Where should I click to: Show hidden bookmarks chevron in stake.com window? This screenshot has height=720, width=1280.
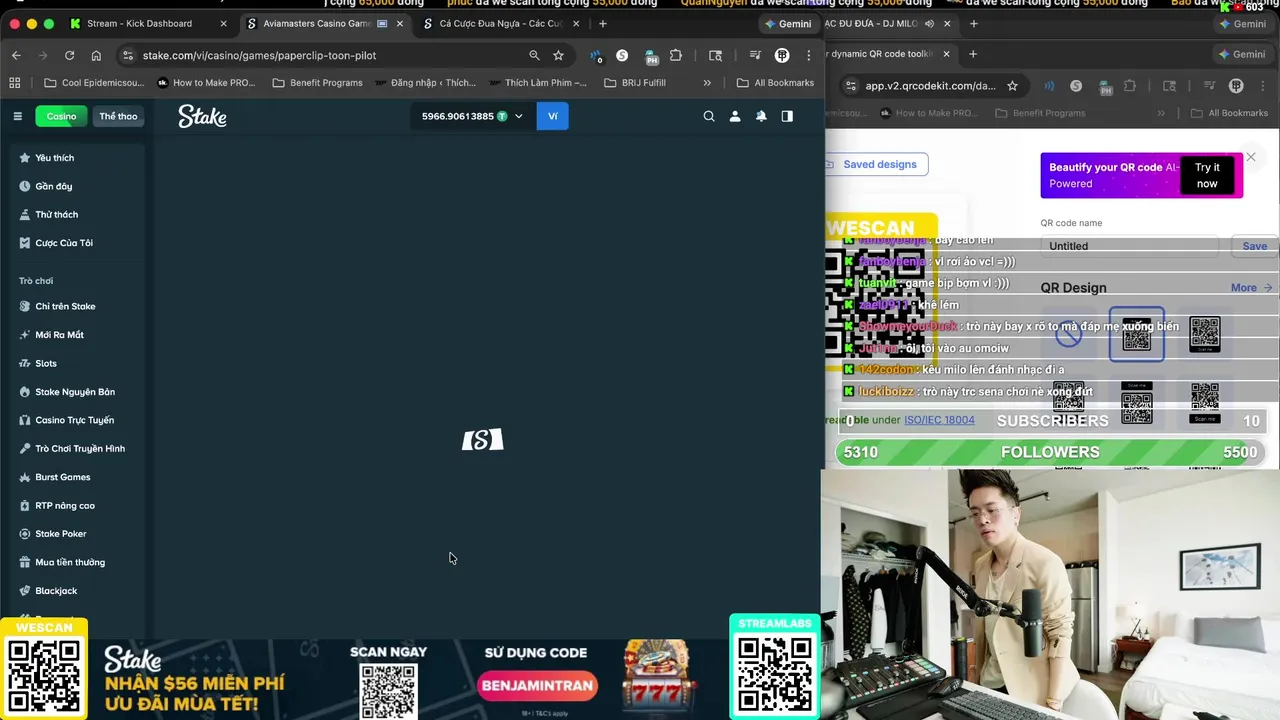(707, 83)
